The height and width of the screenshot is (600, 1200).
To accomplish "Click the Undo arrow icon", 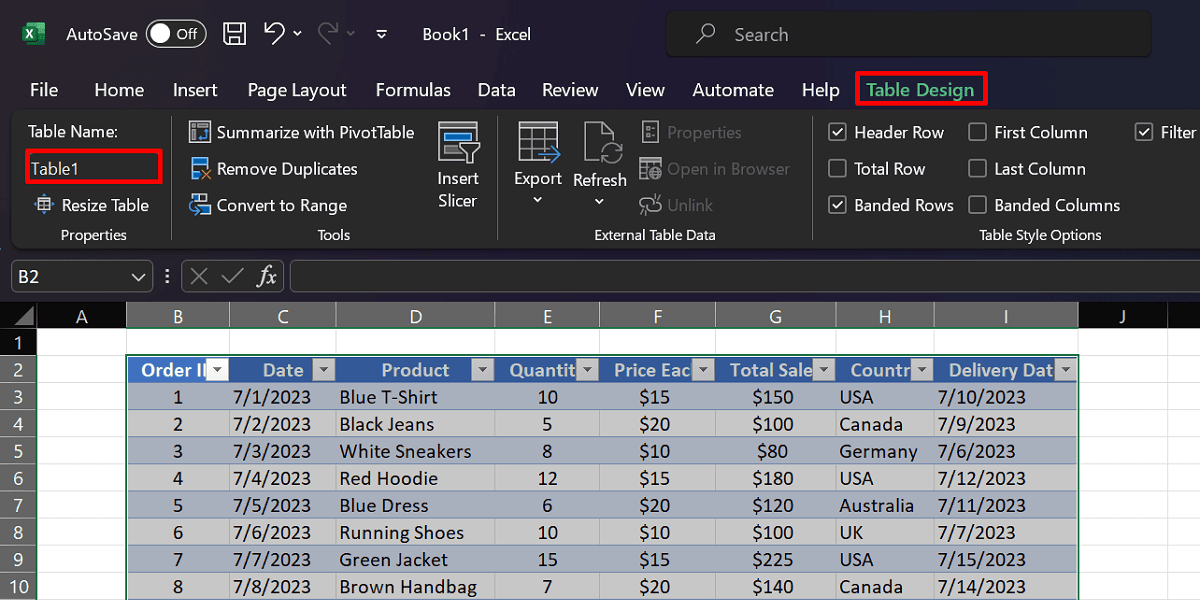I will coord(275,34).
